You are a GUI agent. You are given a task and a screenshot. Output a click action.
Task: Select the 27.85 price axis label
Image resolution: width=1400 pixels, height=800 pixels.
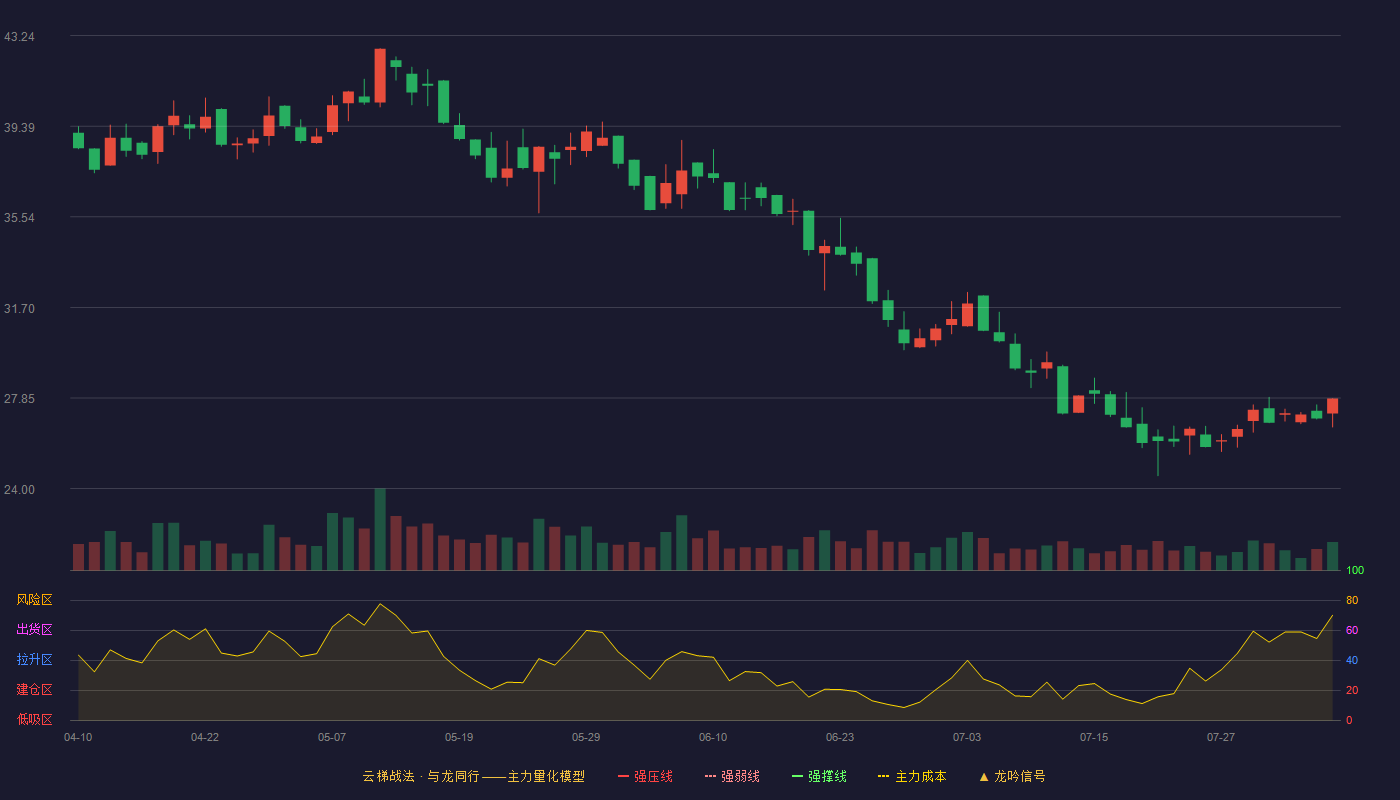click(19, 398)
